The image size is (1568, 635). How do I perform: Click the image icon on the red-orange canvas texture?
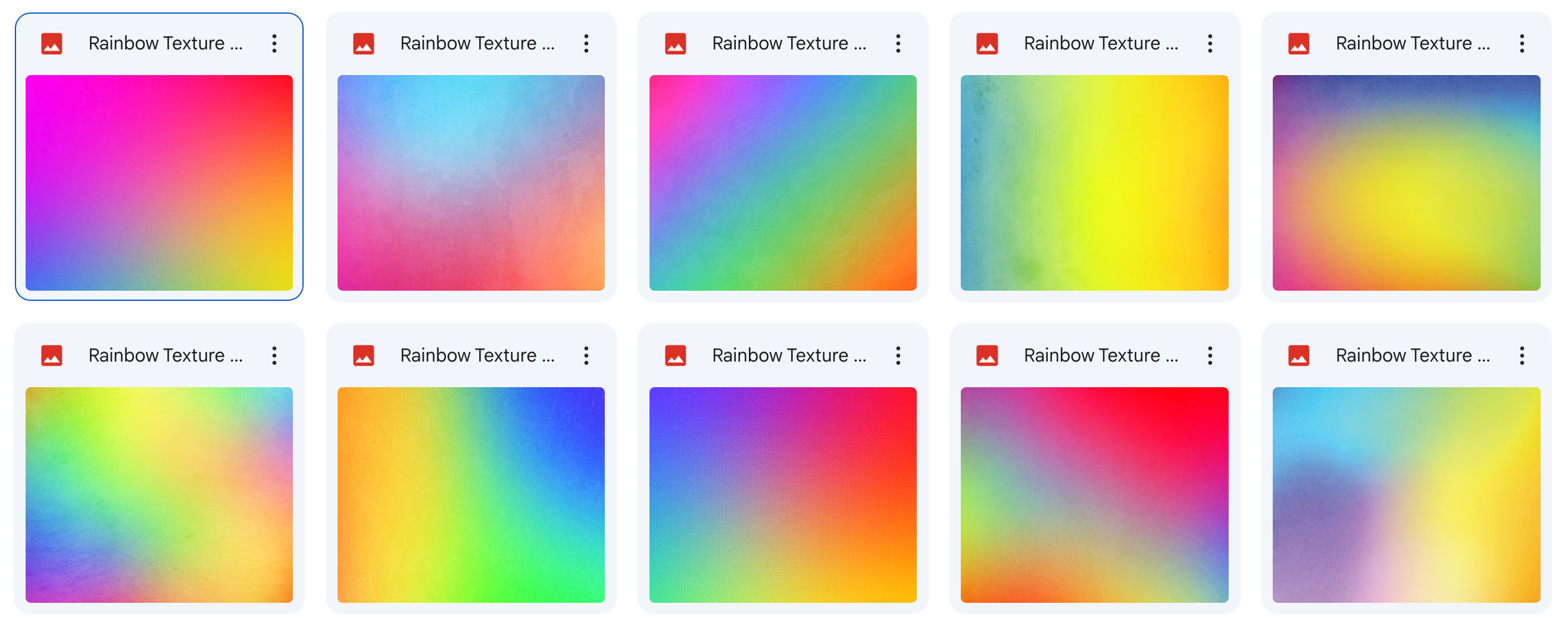click(x=676, y=355)
